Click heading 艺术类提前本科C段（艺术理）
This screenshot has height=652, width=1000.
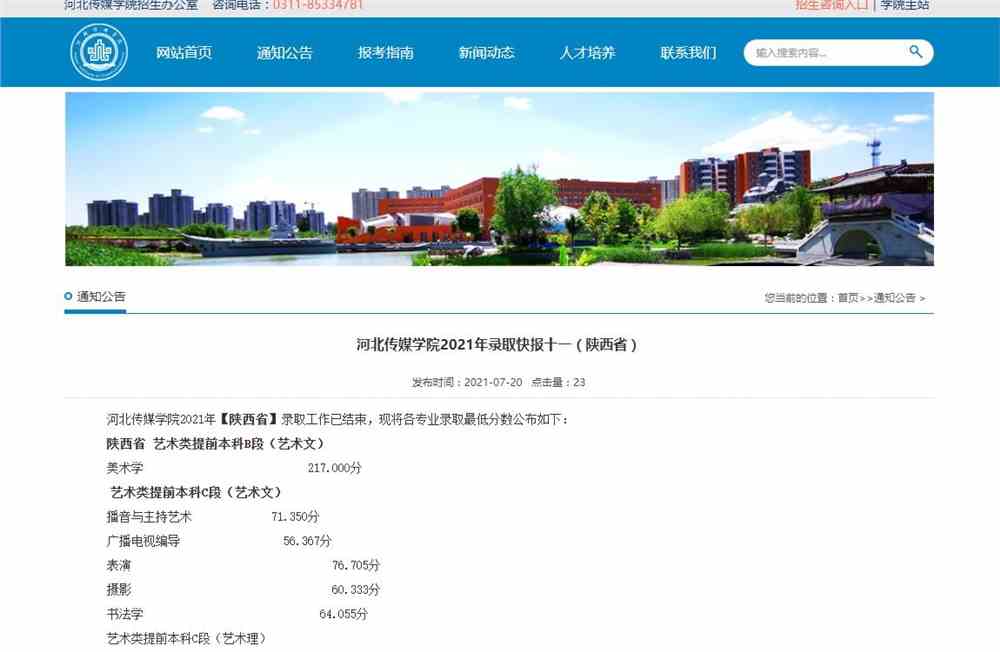(186, 639)
